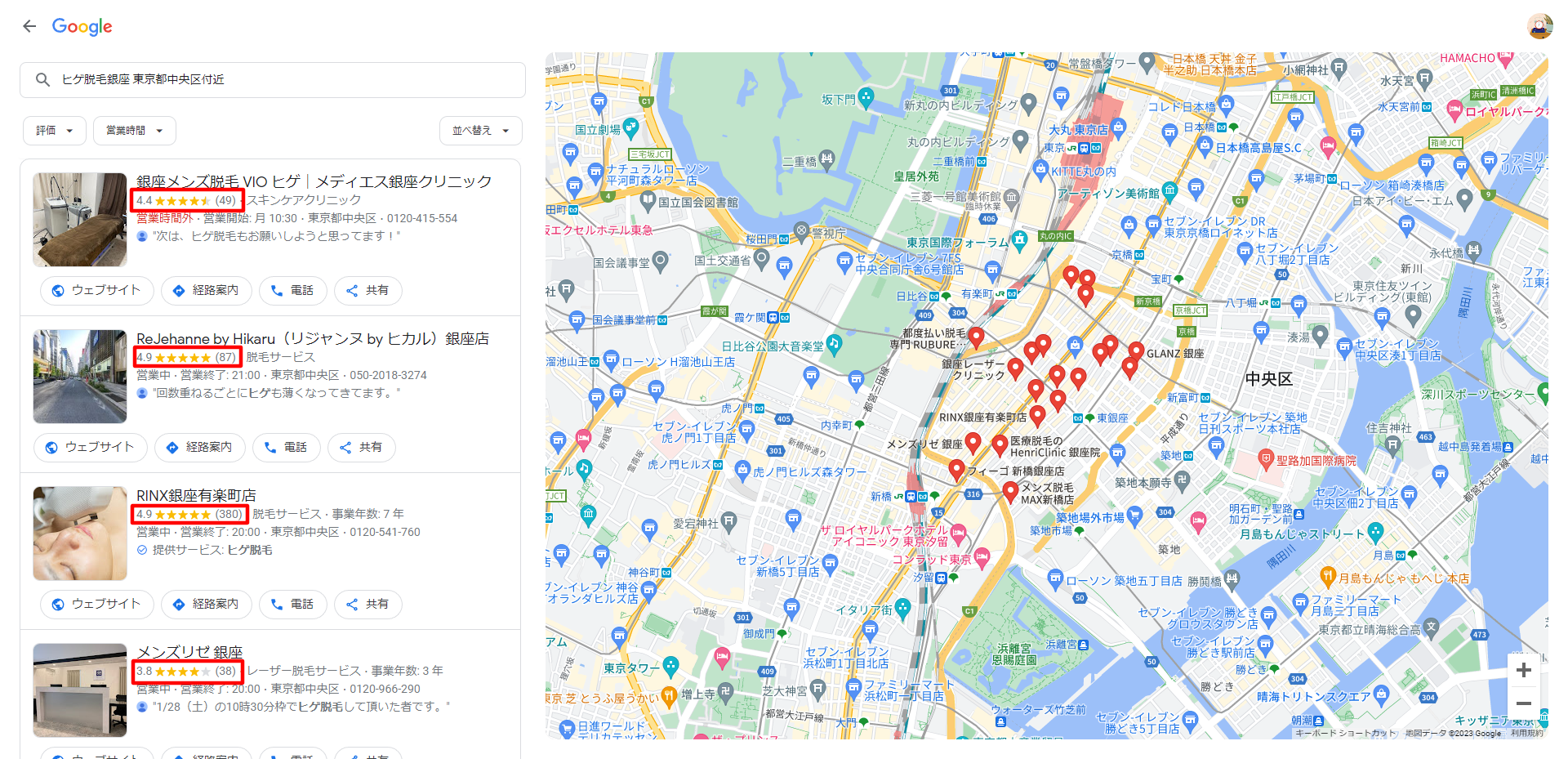Open the 並べ替え sort dropdown
Viewport: 1568px width, 759px height.
tap(481, 131)
